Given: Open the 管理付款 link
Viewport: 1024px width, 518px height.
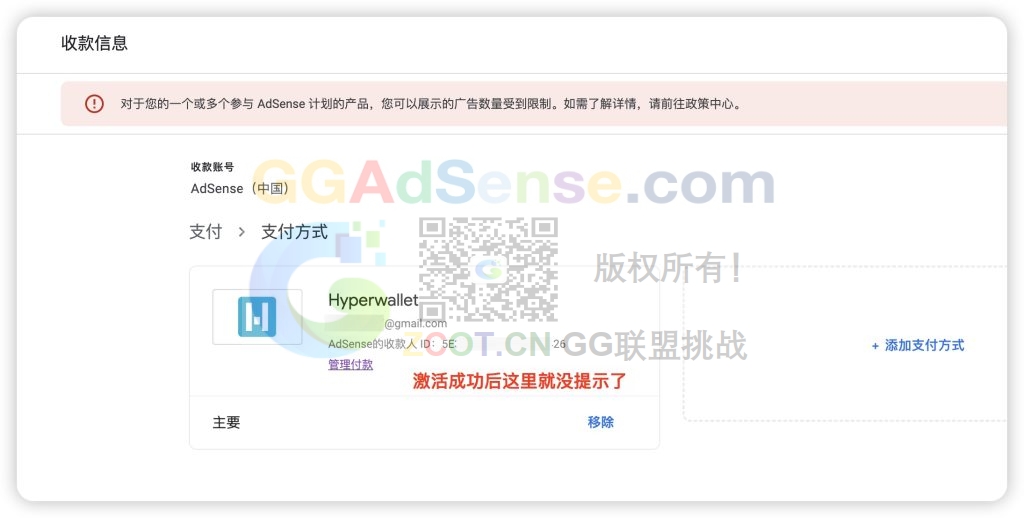Looking at the screenshot, I should pyautogui.click(x=351, y=364).
